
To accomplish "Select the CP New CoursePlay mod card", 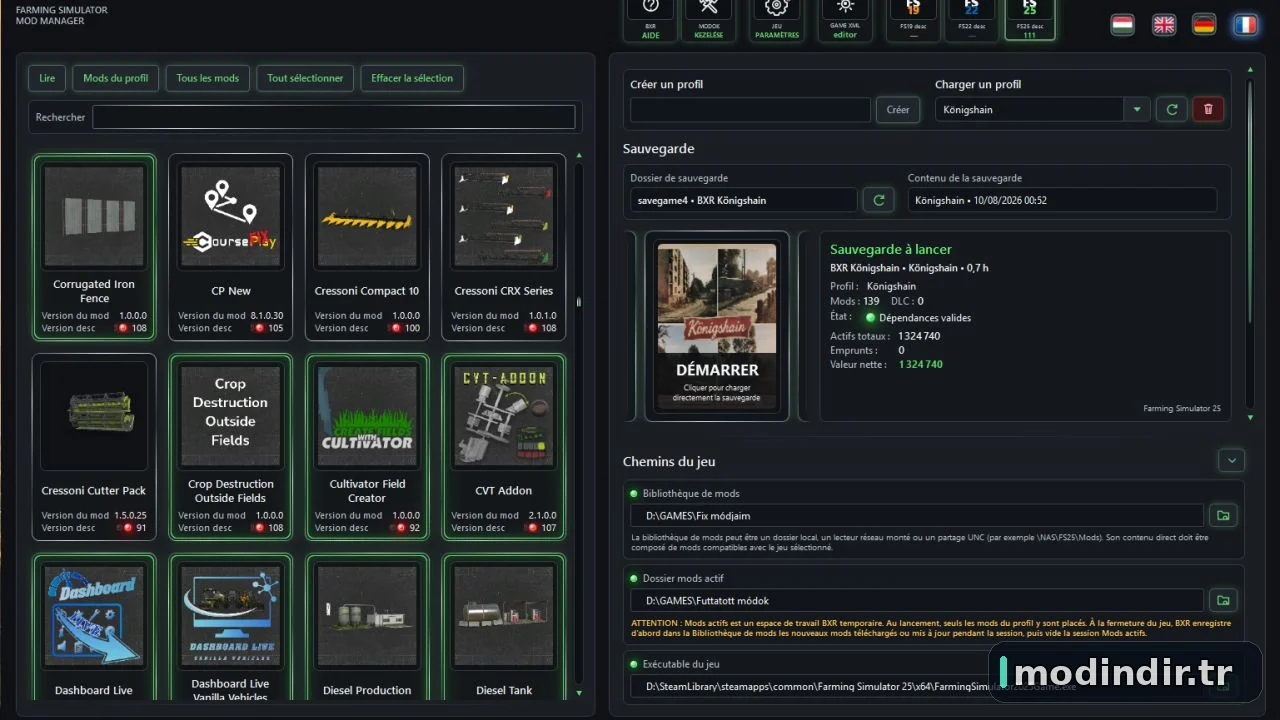I will click(x=231, y=247).
